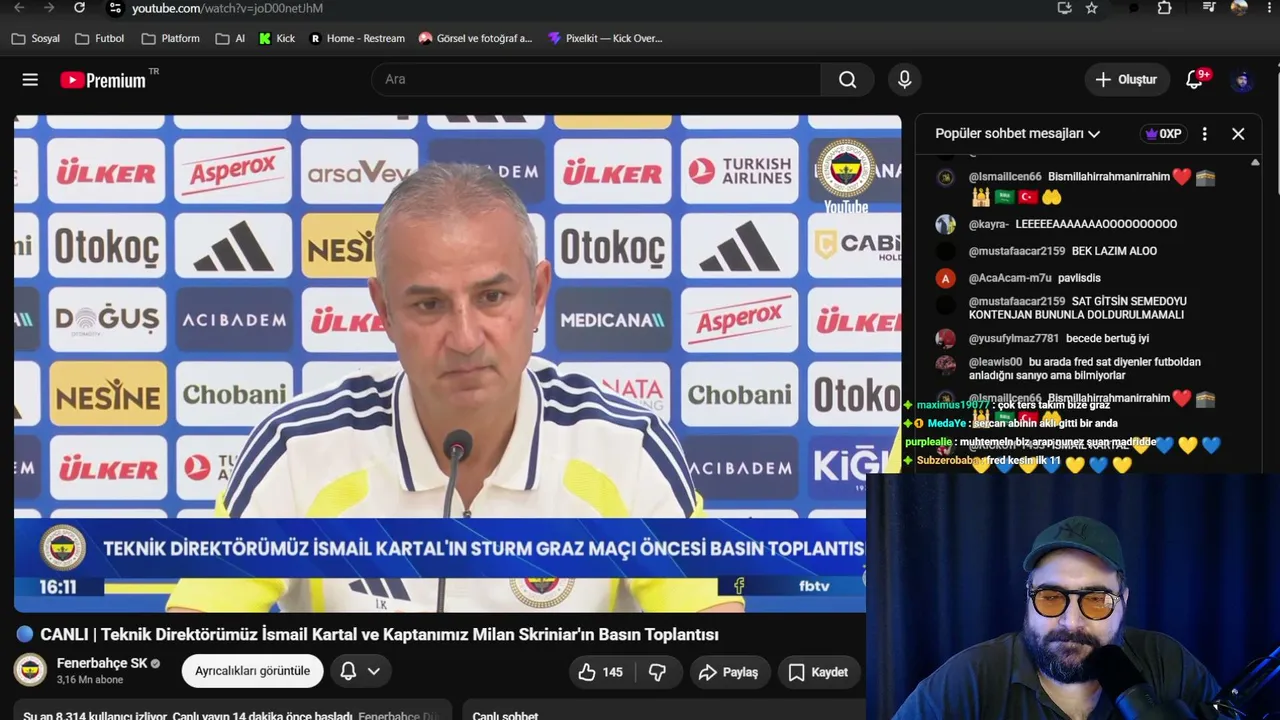Open the bell notification preferences dropdown

[360, 671]
